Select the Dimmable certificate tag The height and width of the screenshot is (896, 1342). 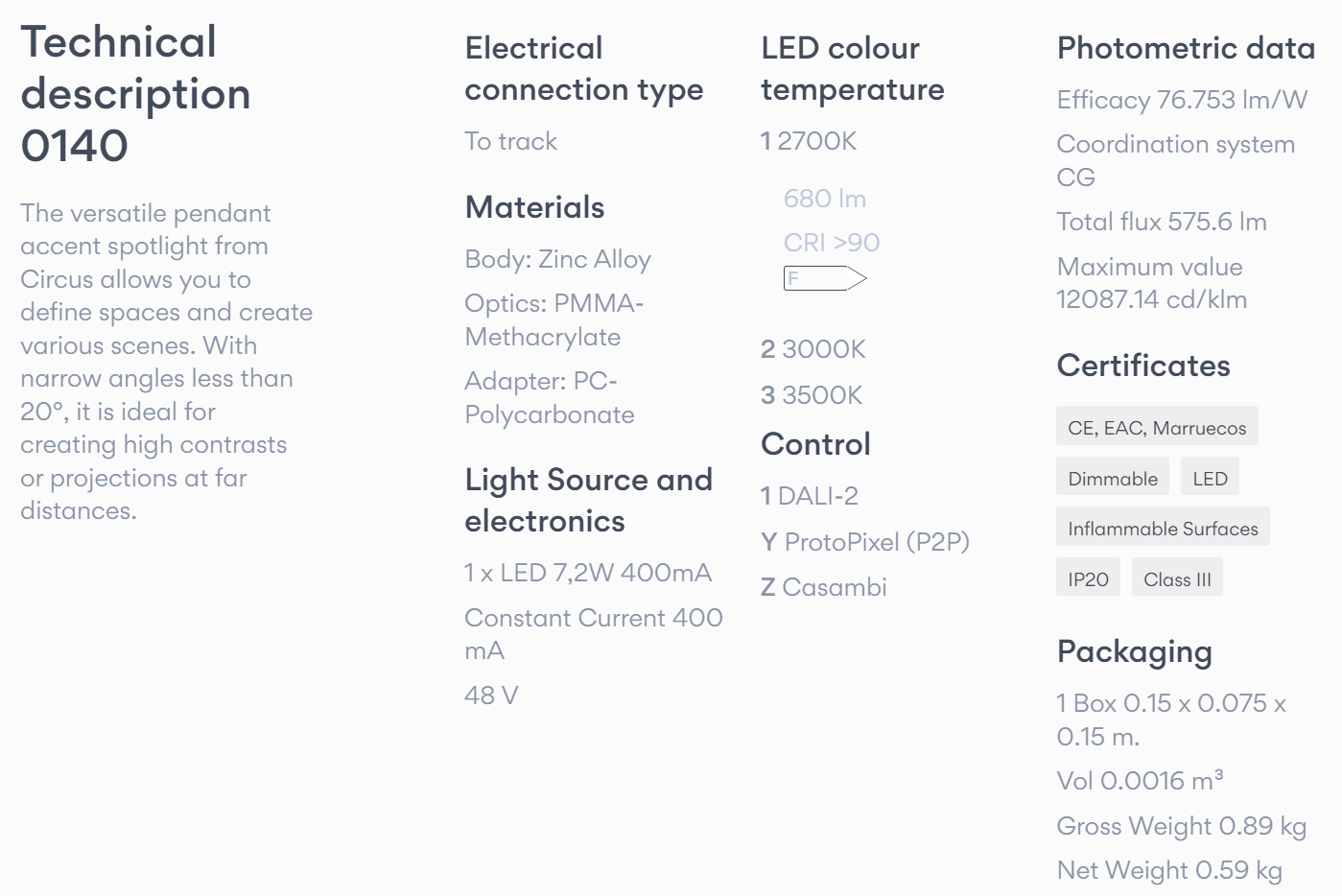point(1113,479)
